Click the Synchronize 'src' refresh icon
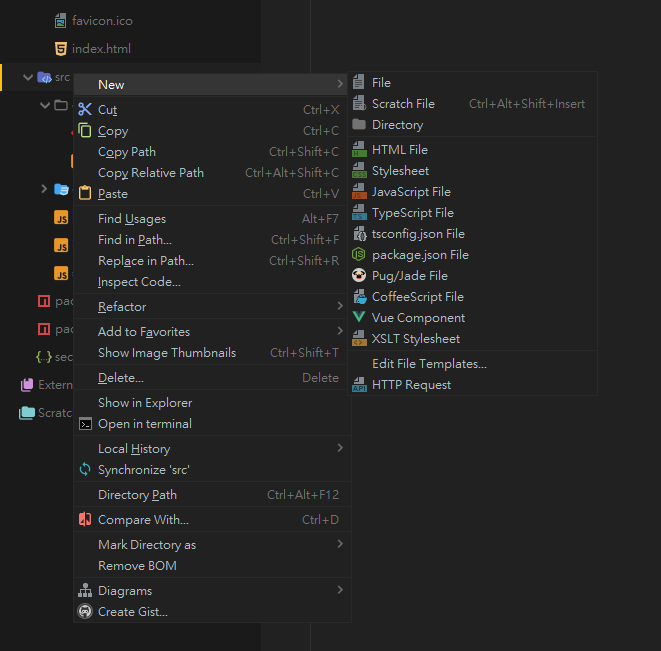This screenshot has width=661, height=651. point(85,470)
